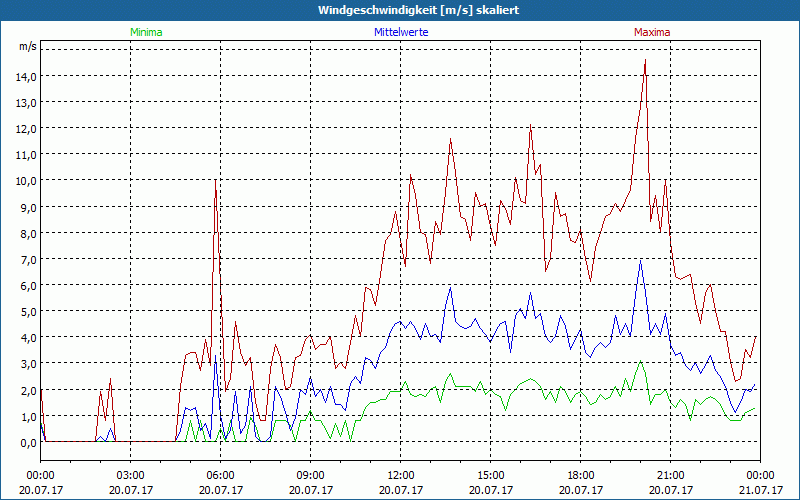The height and width of the screenshot is (500, 800).
Task: Click the 06:00 time axis label
Action: (220, 475)
